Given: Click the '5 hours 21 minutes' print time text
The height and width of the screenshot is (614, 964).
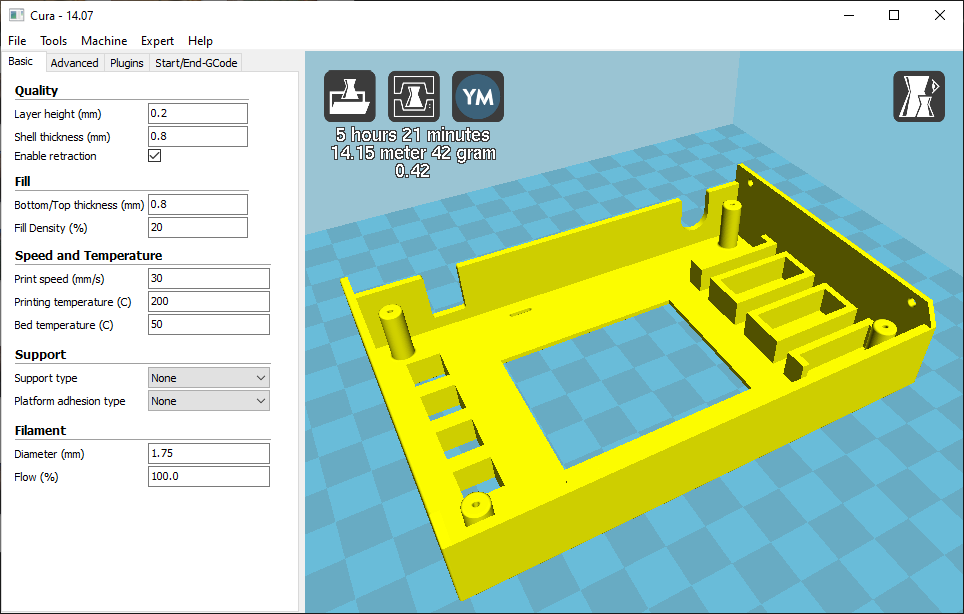Looking at the screenshot, I should point(413,135).
